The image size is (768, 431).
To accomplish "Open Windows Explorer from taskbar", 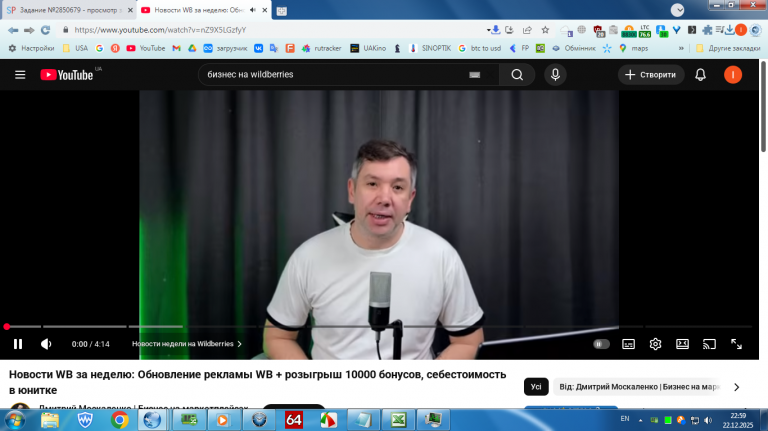I will (49, 420).
